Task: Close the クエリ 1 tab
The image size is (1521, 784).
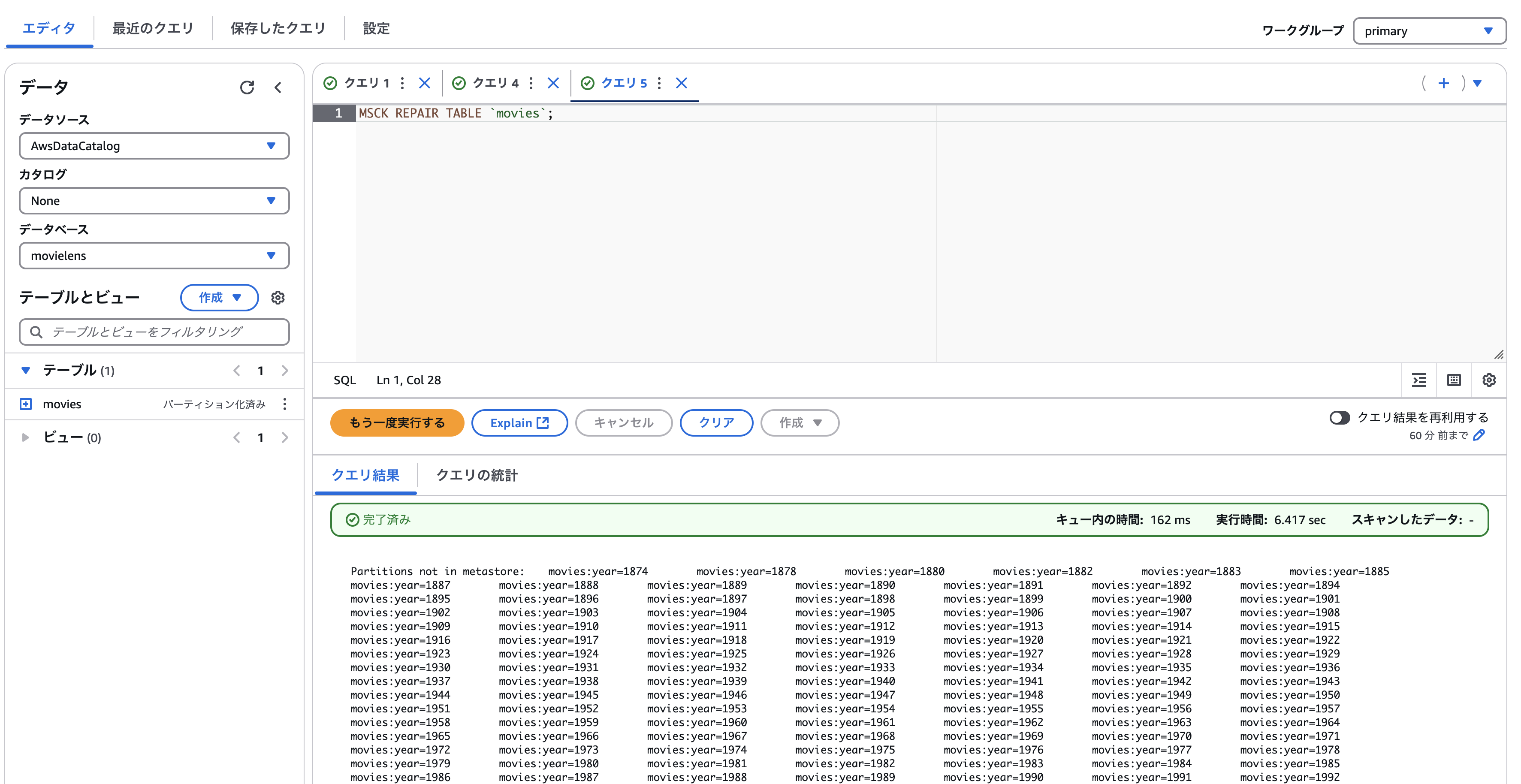Action: [x=425, y=83]
